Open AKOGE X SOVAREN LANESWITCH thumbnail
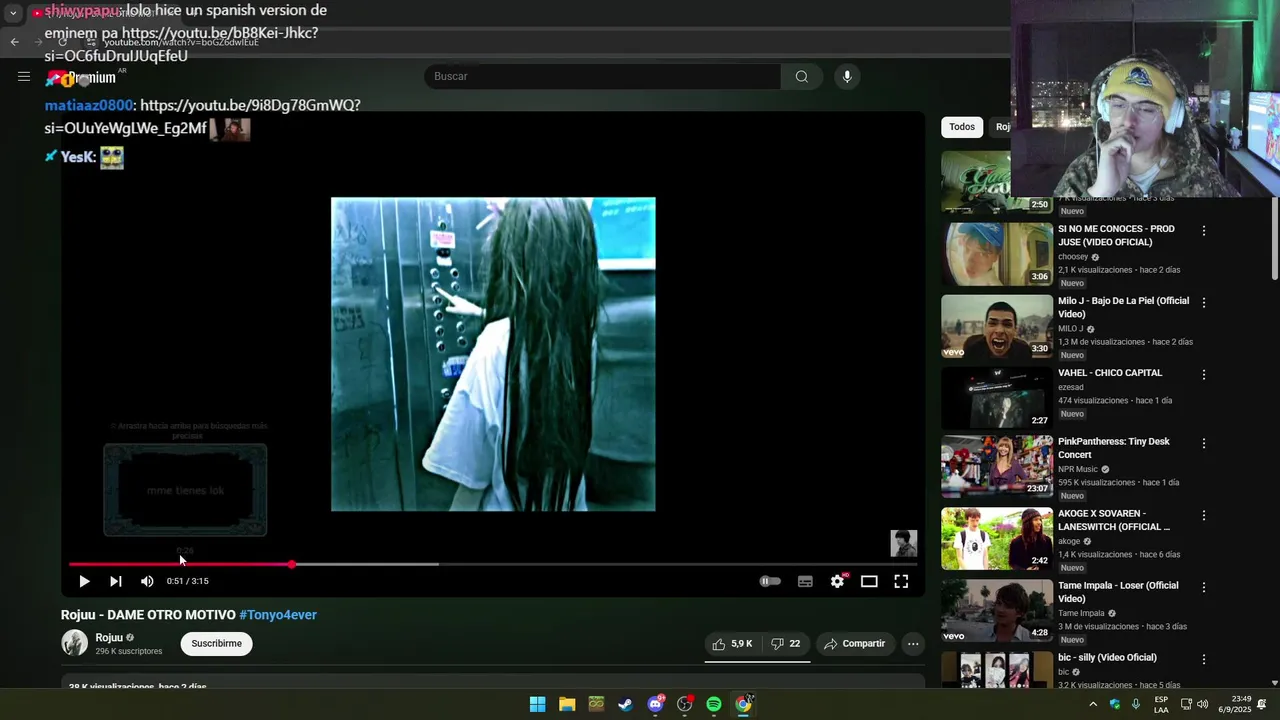The height and width of the screenshot is (720, 1280). pyautogui.click(x=997, y=539)
